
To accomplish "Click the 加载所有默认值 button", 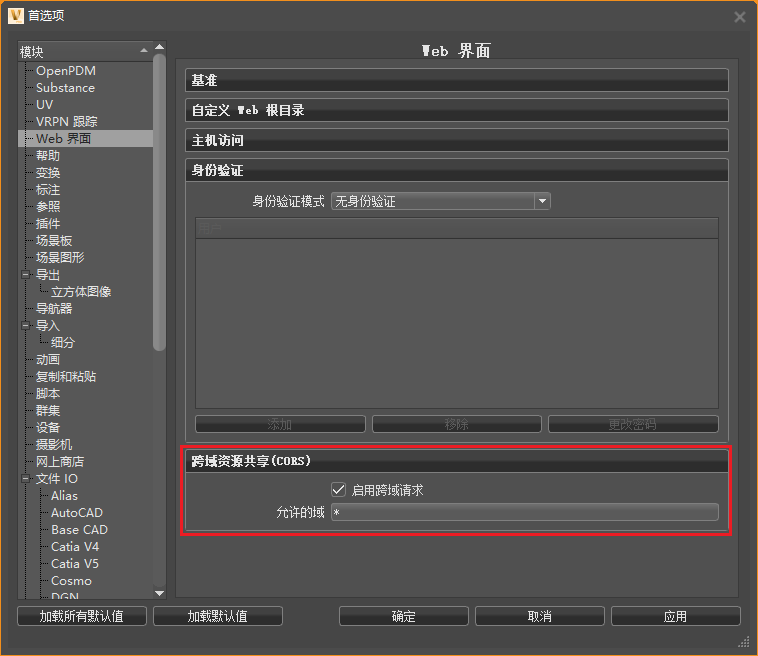I will (x=82, y=616).
